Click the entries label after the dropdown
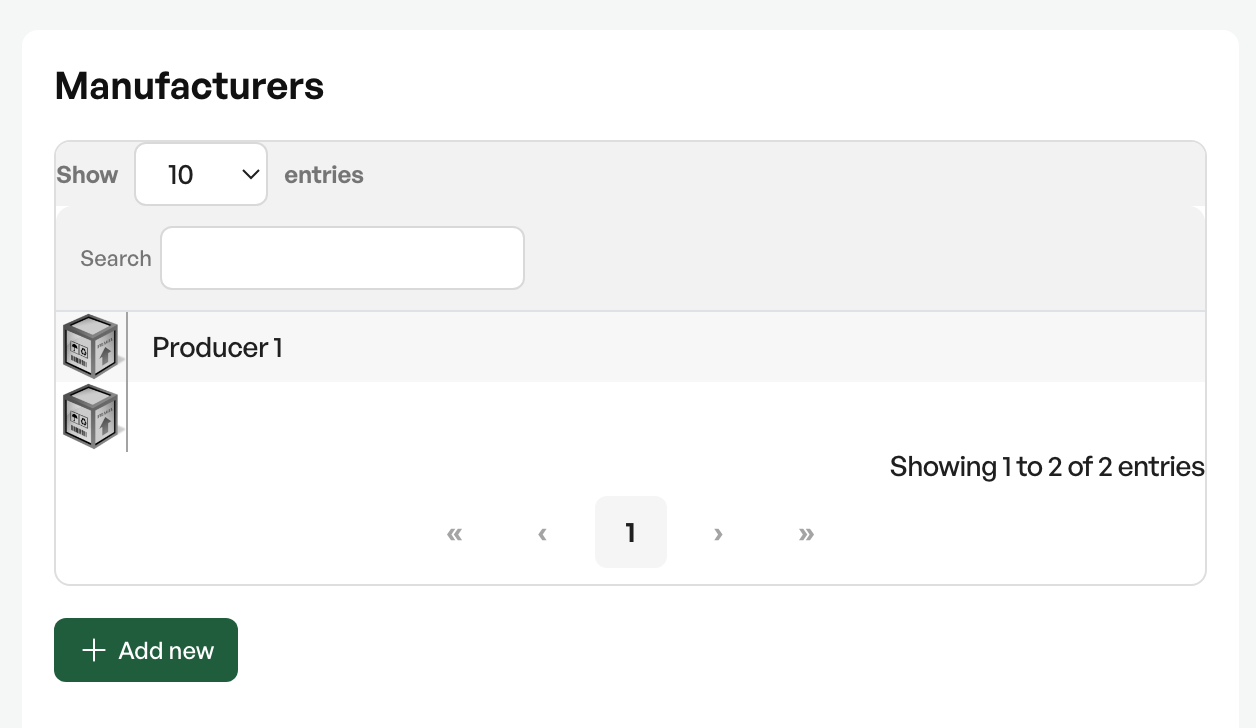The height and width of the screenshot is (728, 1256). tap(324, 175)
